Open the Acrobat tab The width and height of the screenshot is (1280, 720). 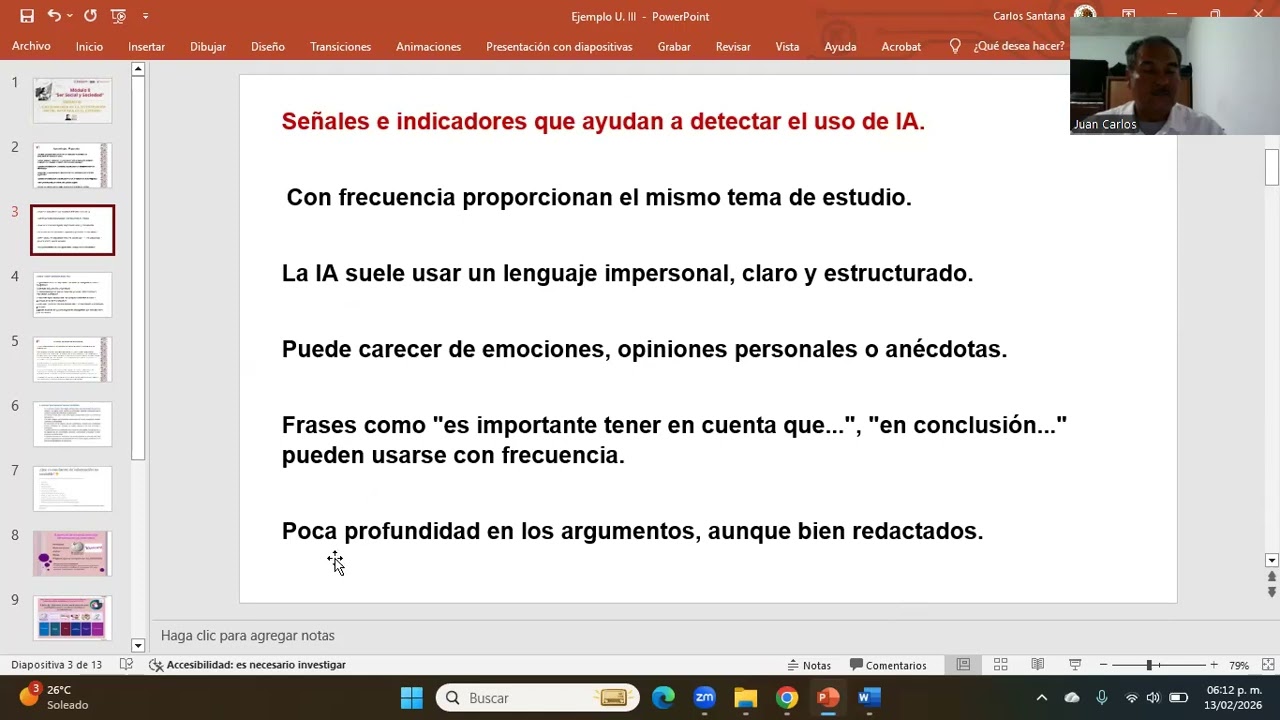[901, 46]
